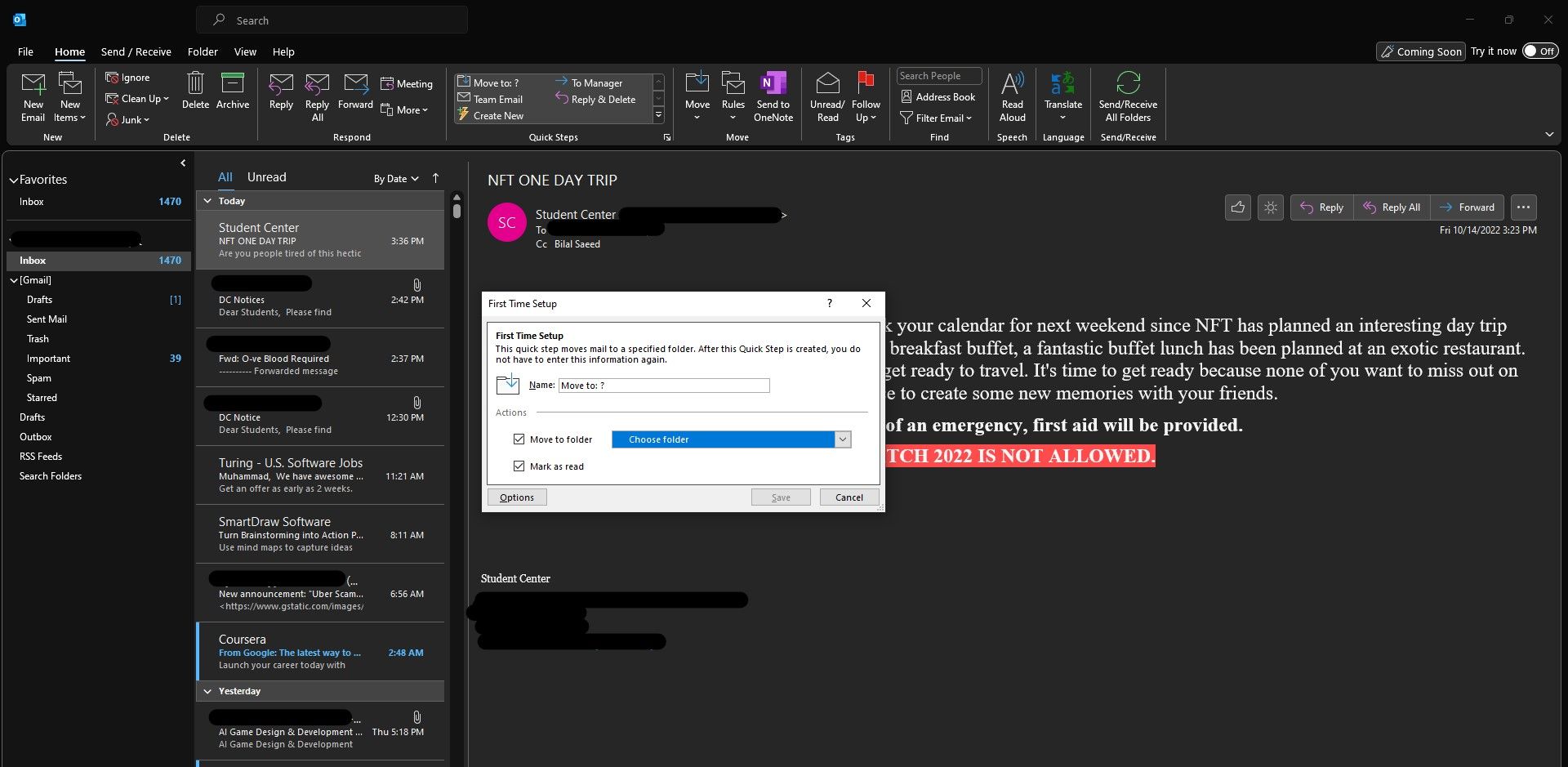Image resolution: width=1568 pixels, height=767 pixels.
Task: Collapse the [Gmail] folder group
Action: pyautogui.click(x=14, y=279)
